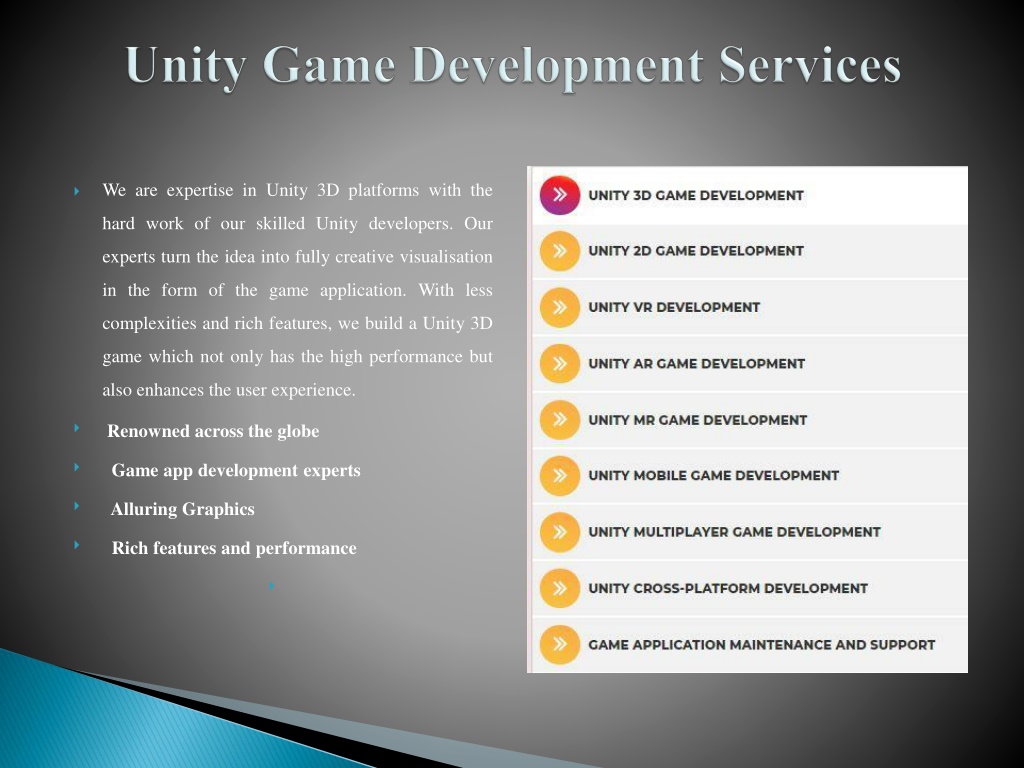
Task: Click the bullet arrow before 'We are expertise' paragraph
Action: coord(77,191)
